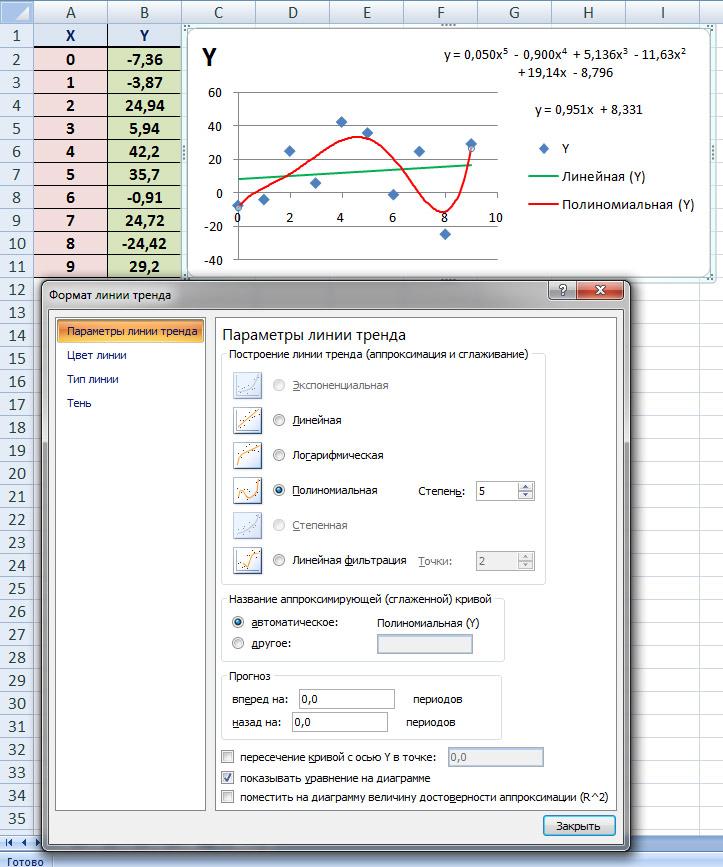Open the Тип линии tab
This screenshot has height=867, width=723.
tap(92, 379)
